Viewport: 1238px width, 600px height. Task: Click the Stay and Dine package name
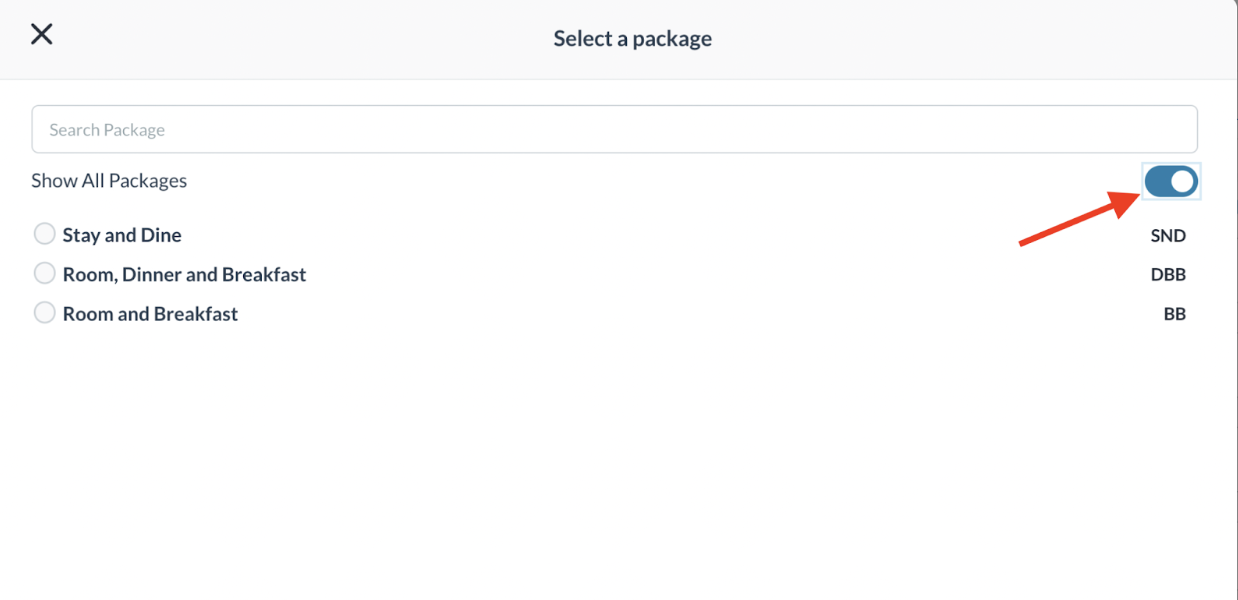click(x=122, y=235)
